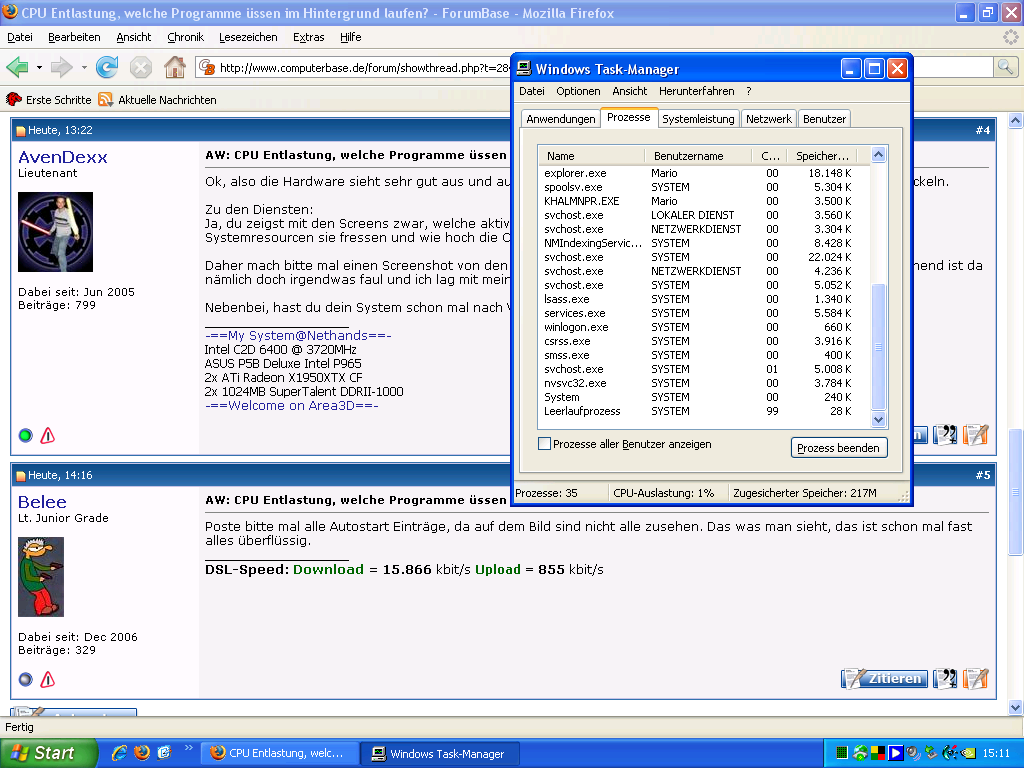Switch to Anwendungen tab
The image size is (1024, 768).
[560, 119]
